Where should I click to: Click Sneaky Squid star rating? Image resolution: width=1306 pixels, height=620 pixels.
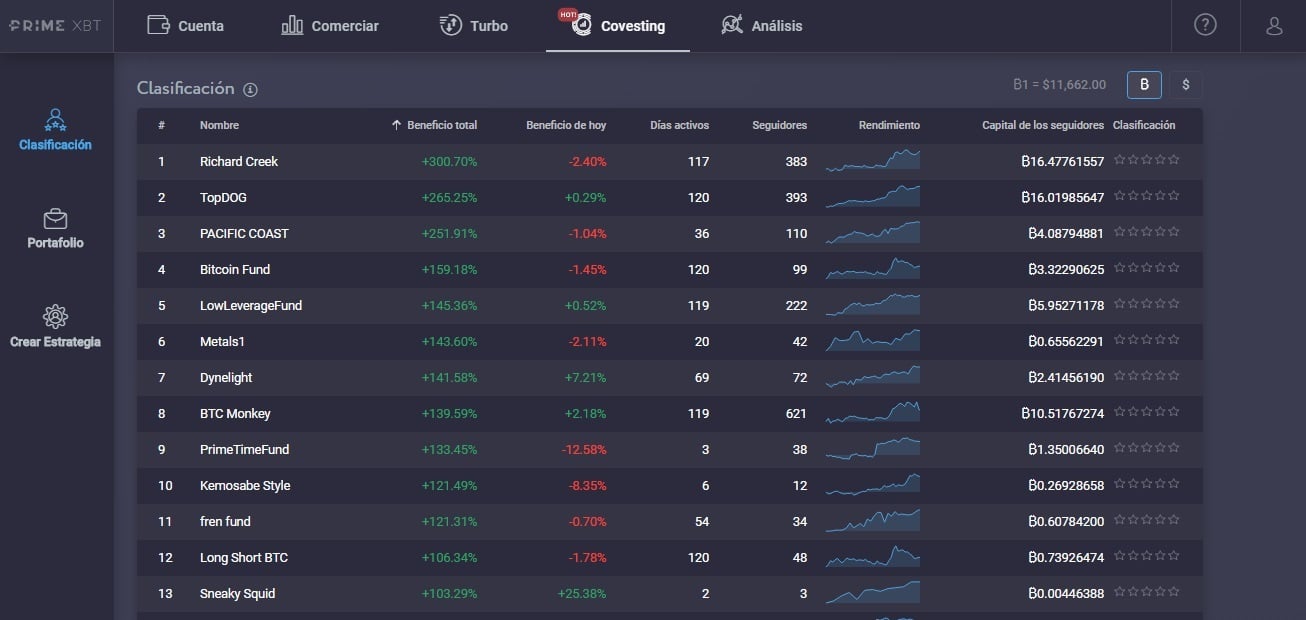click(x=1147, y=592)
